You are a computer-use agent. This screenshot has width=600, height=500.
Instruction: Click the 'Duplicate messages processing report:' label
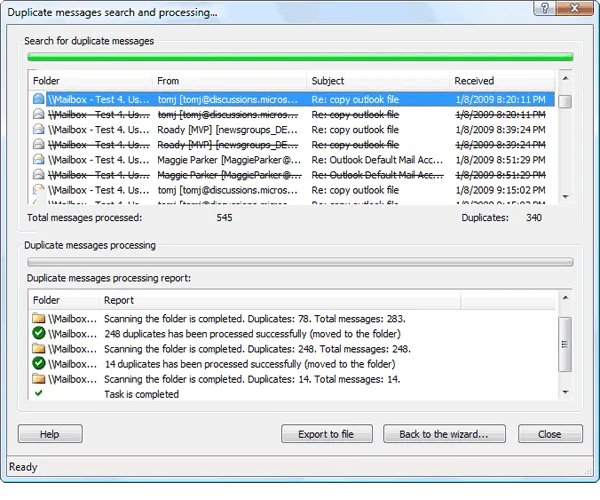(x=109, y=278)
